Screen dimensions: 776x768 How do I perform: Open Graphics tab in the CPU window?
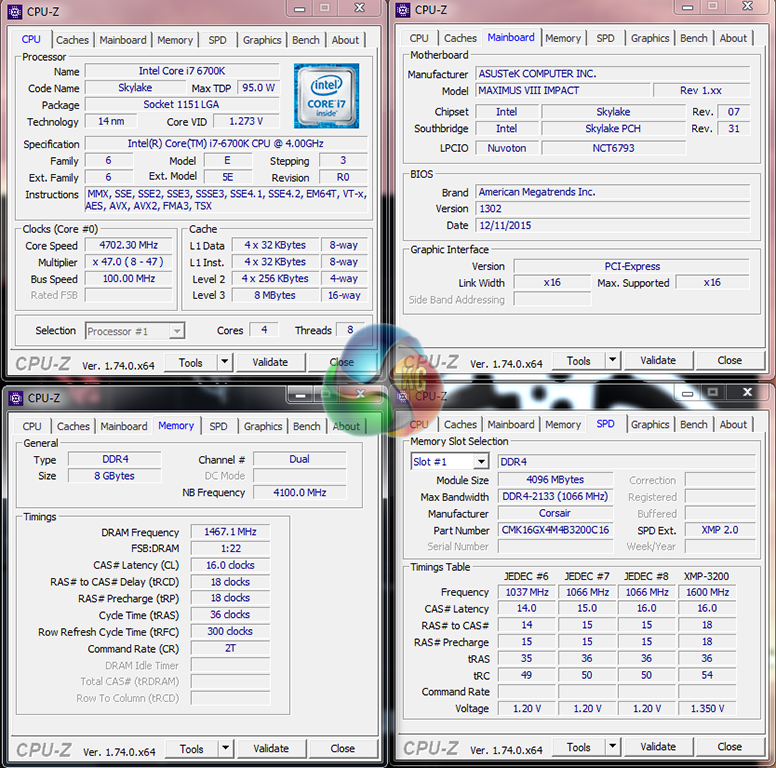pyautogui.click(x=262, y=40)
